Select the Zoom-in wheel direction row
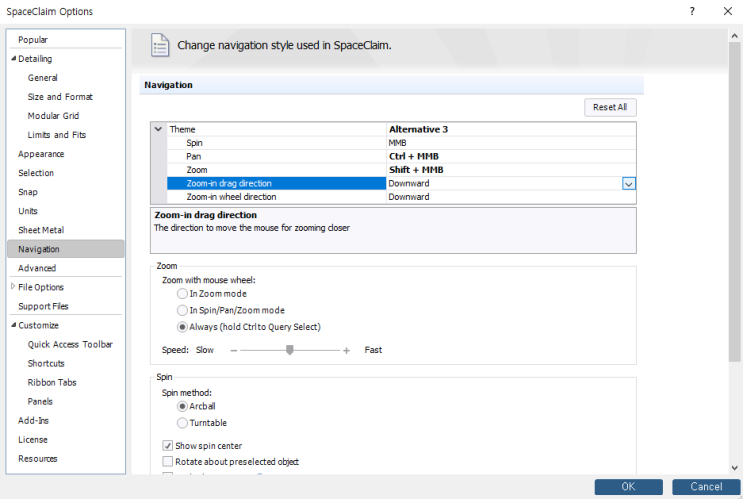Image resolution: width=743 pixels, height=499 pixels. tap(401, 197)
